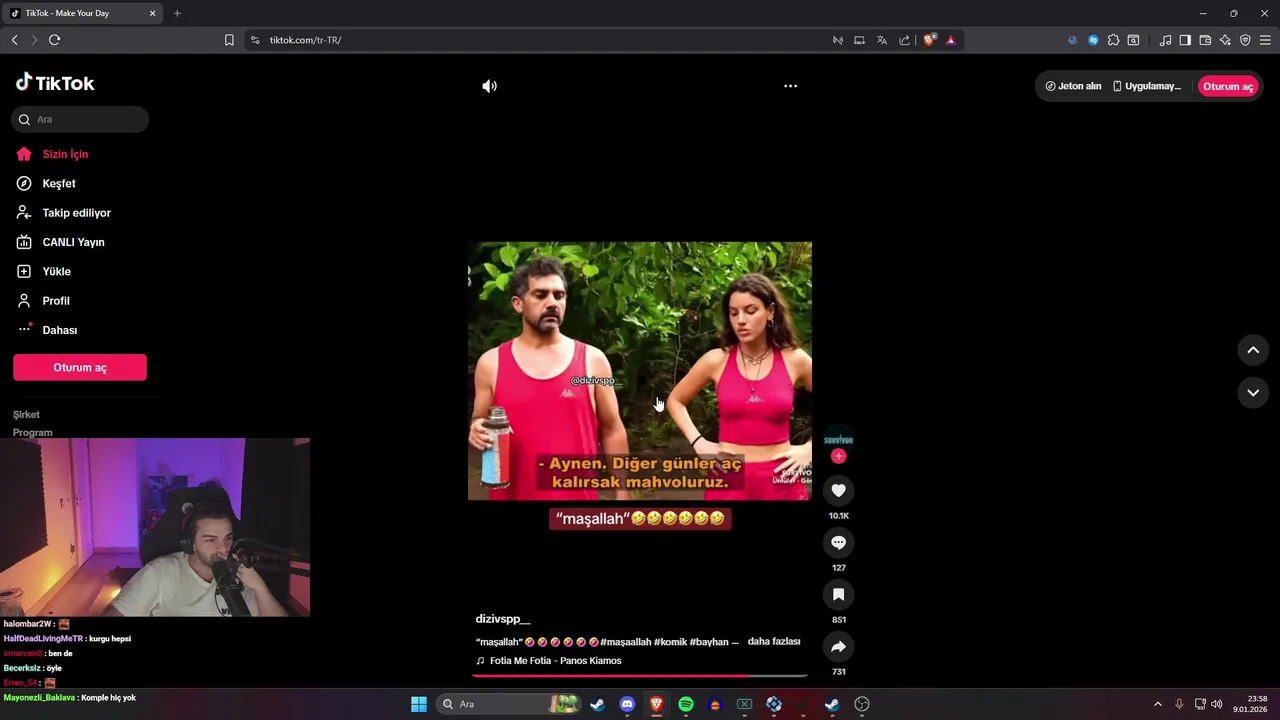Screen dimensions: 1280x720
Task: Focus the TikTok Ara search field
Action: pos(80,119)
